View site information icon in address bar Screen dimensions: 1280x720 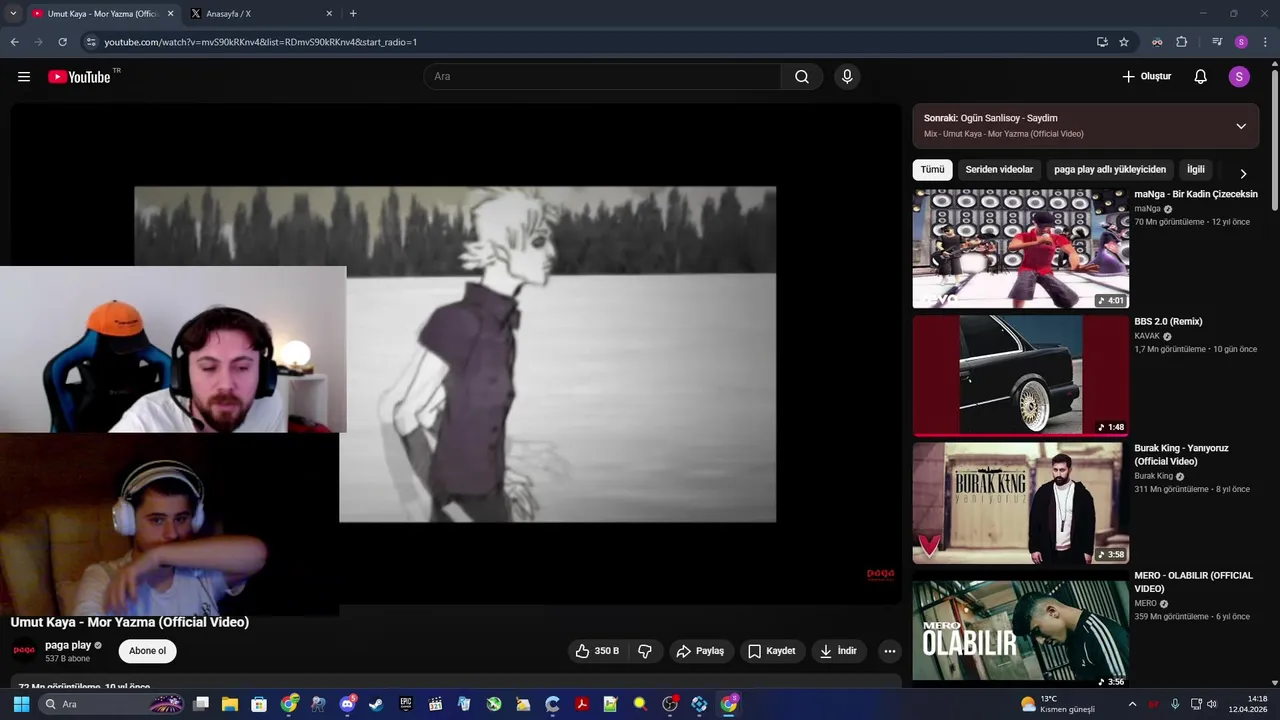point(90,42)
